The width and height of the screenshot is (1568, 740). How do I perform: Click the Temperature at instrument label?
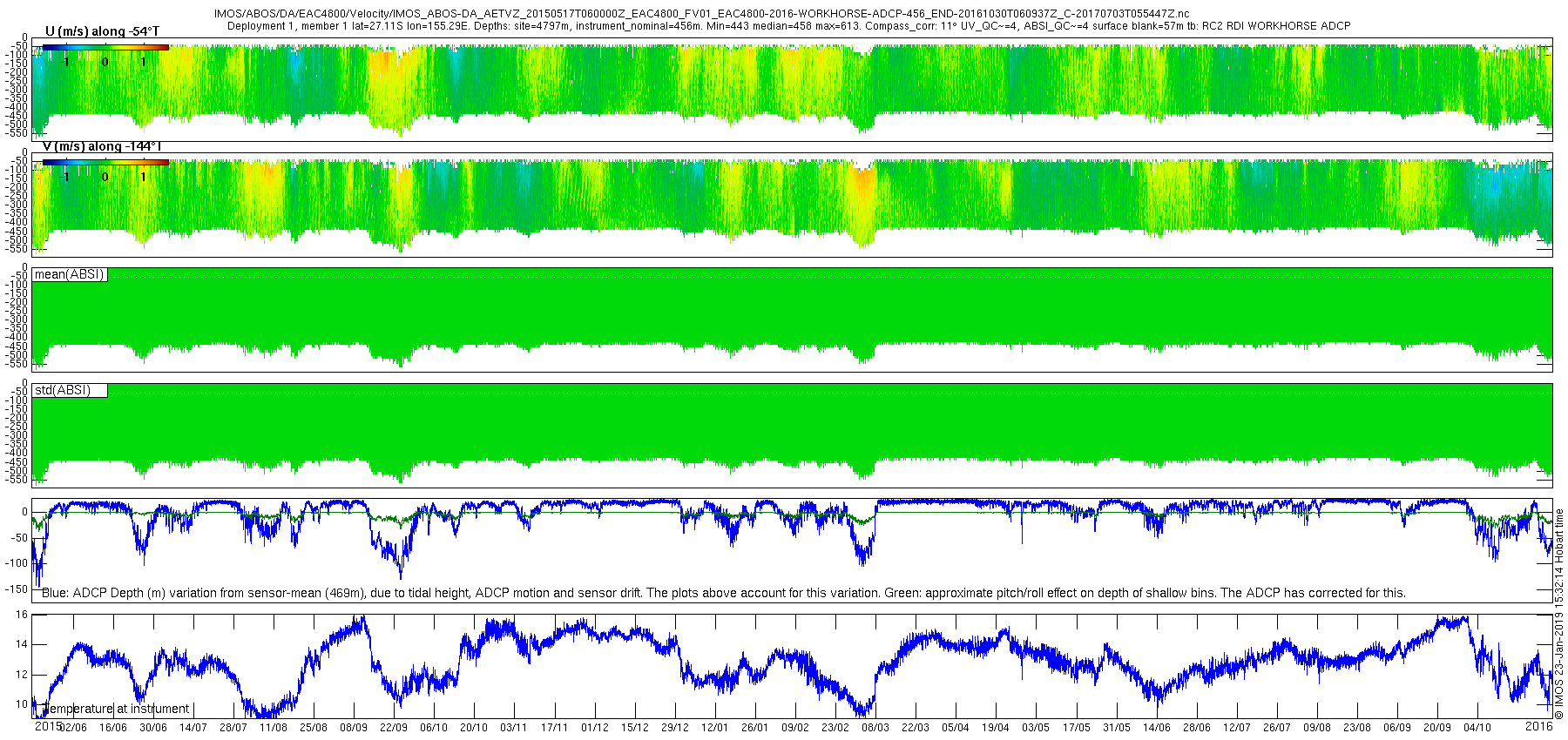pyautogui.click(x=116, y=709)
